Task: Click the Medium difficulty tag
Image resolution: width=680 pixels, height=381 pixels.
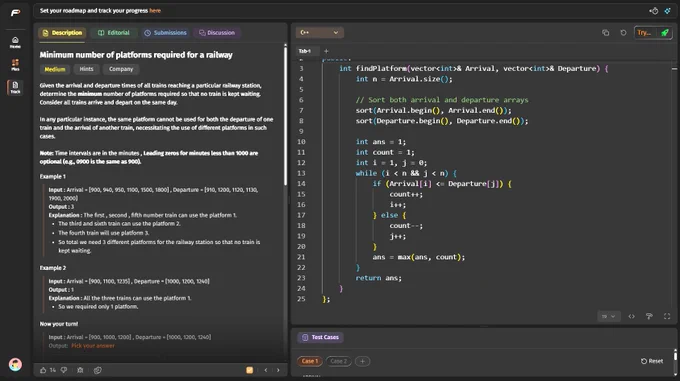Action: pos(55,69)
